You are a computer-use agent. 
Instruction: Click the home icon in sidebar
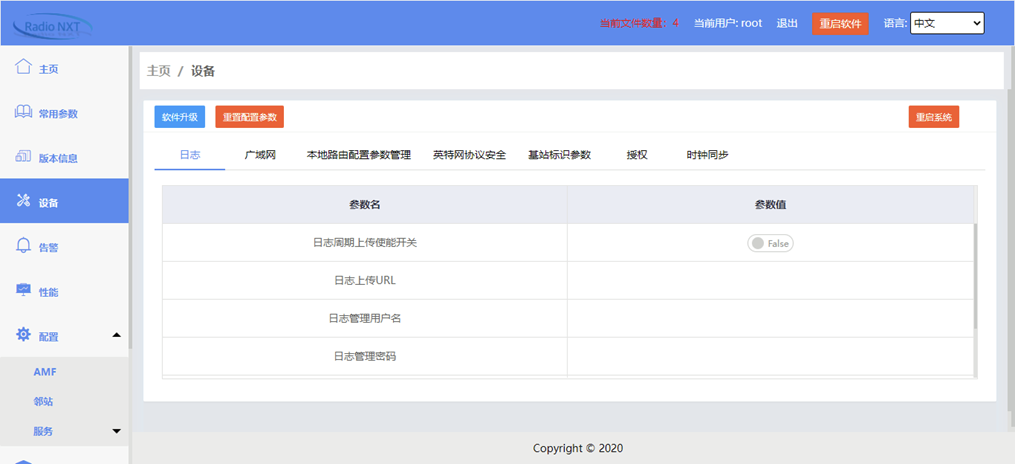coord(23,67)
